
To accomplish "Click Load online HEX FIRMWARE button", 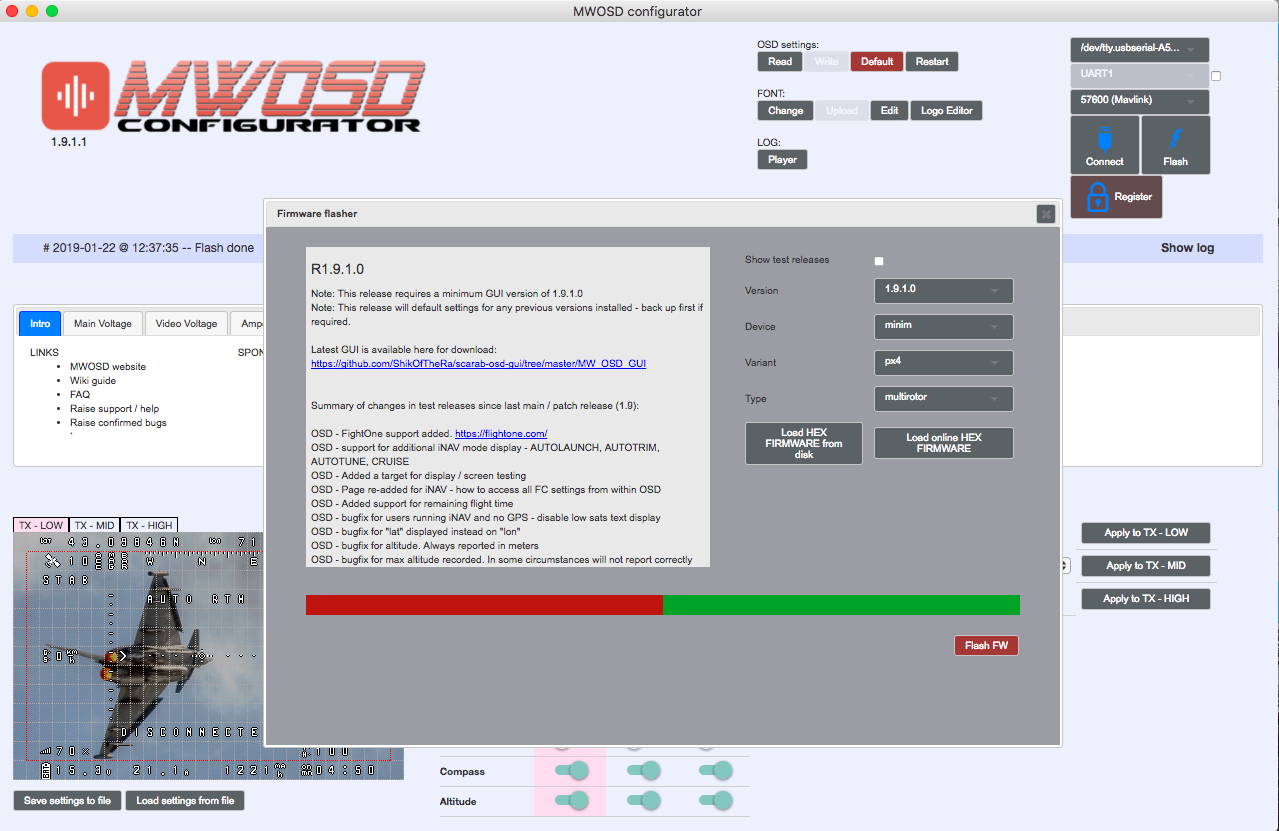I will pyautogui.click(x=944, y=443).
